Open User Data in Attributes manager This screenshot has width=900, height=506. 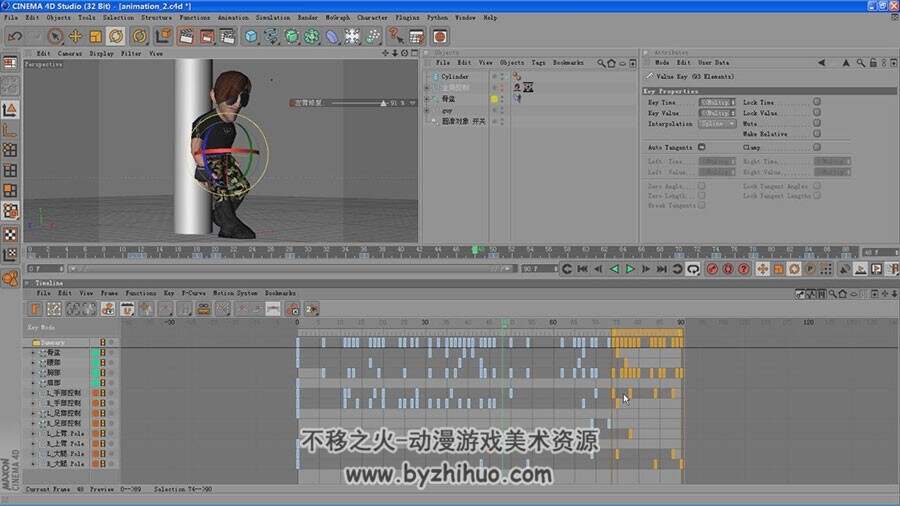tap(713, 63)
